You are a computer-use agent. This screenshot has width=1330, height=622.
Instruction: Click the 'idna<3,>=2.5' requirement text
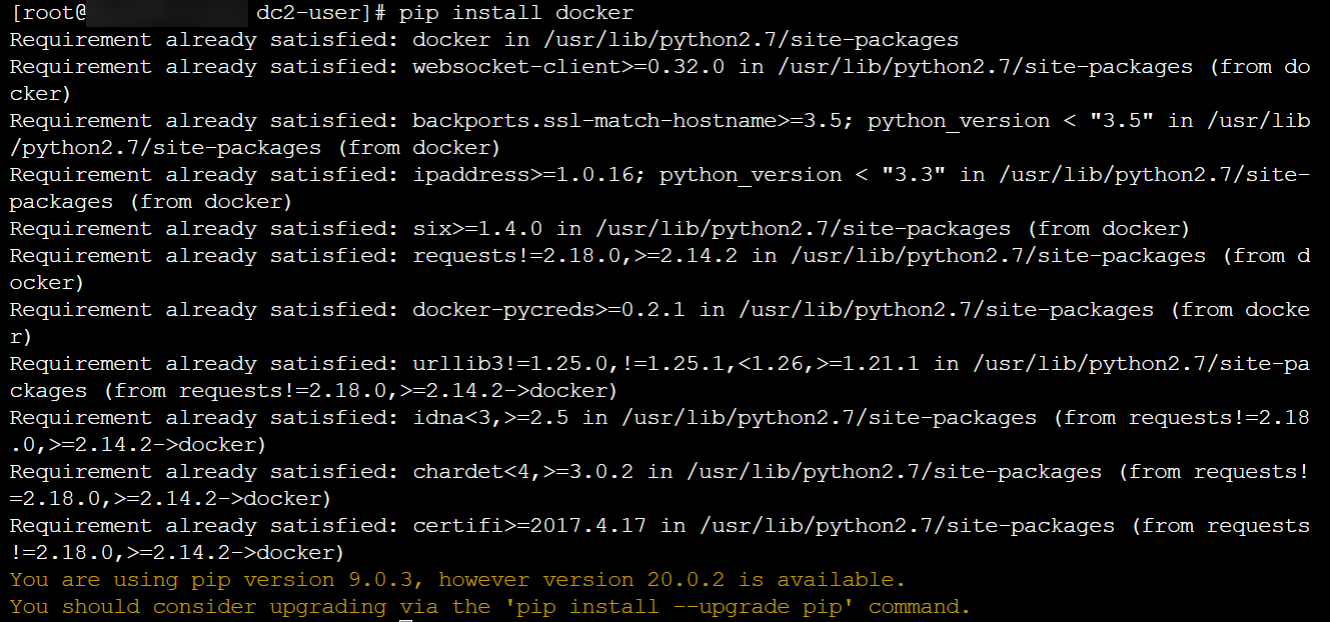coord(490,418)
